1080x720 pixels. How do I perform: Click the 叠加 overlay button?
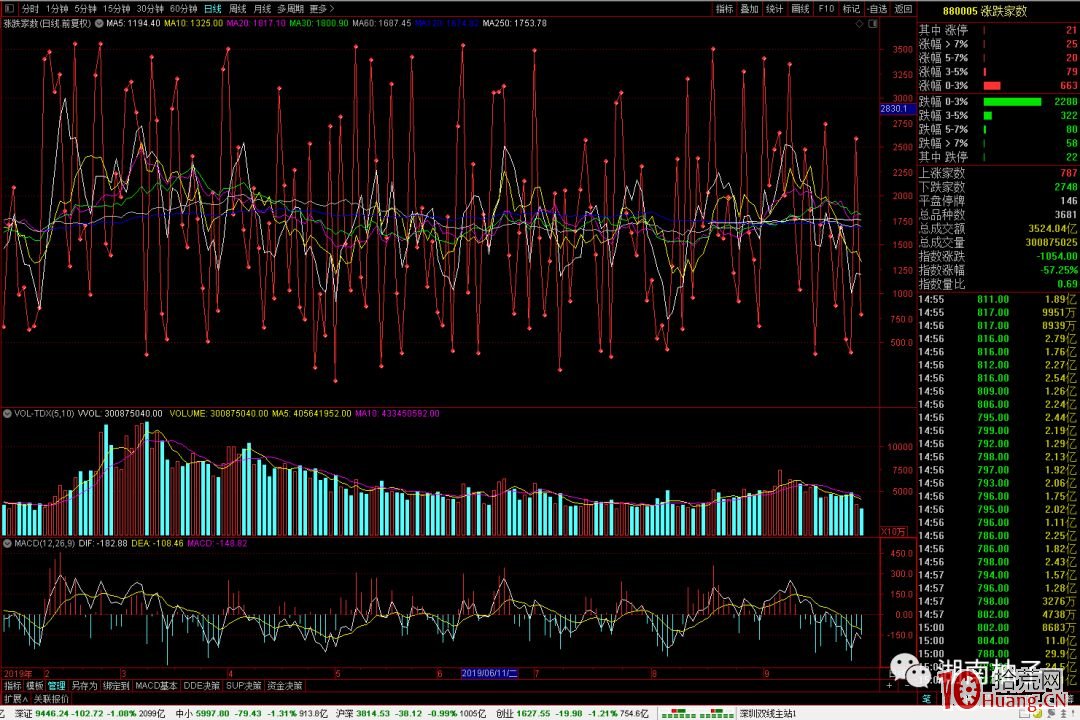749,8
